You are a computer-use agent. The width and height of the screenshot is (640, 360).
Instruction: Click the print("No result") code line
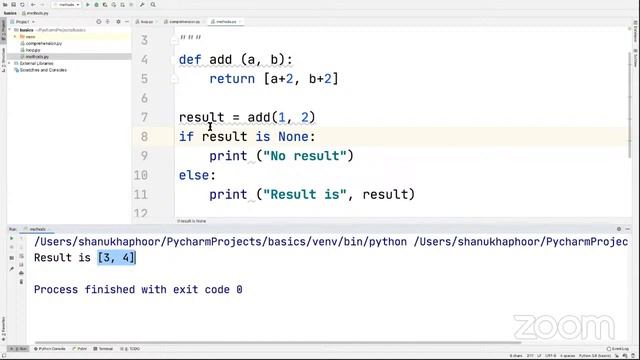(281, 156)
